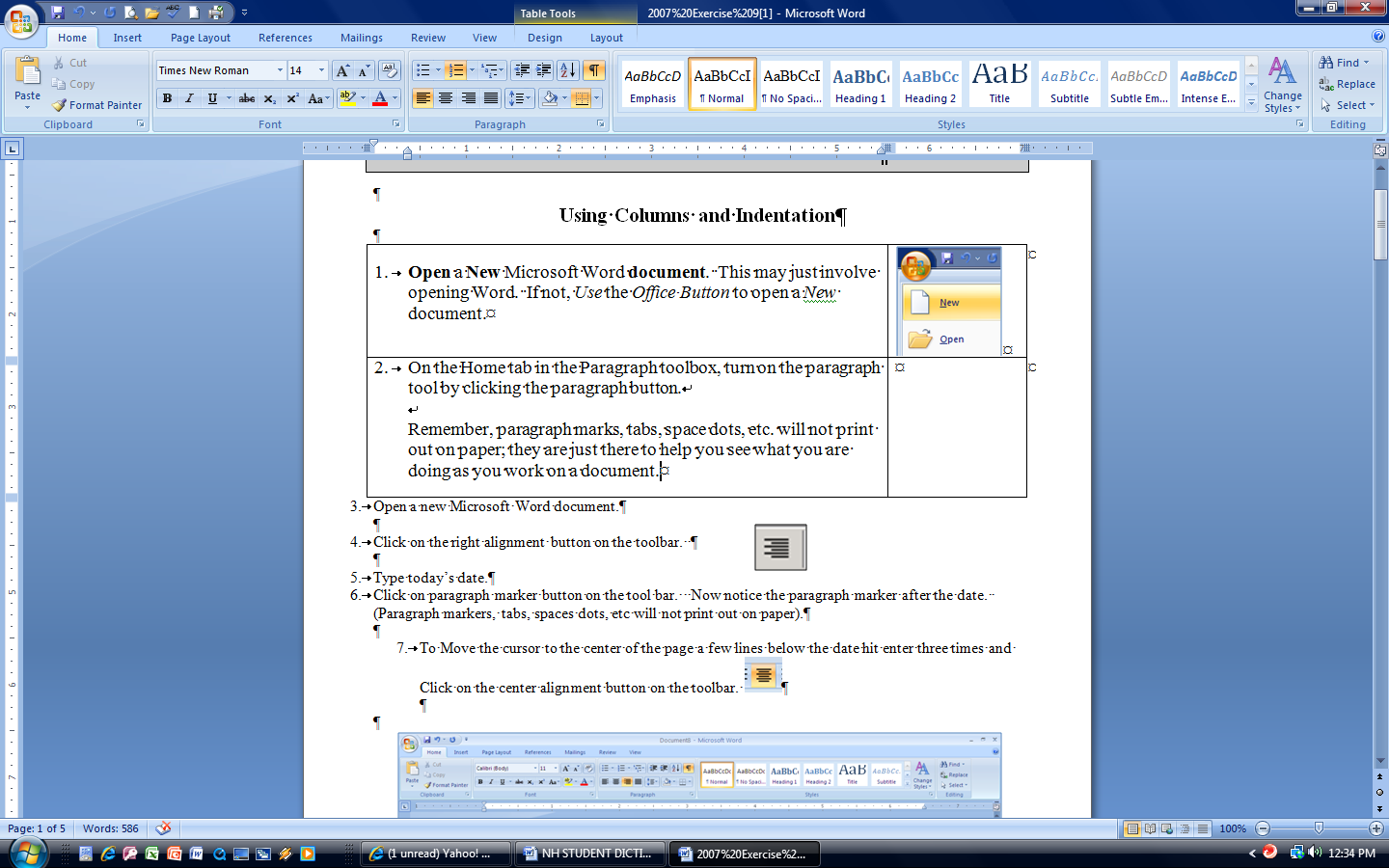The width and height of the screenshot is (1389, 868).
Task: Click the proofing errors status bar icon
Action: [164, 828]
